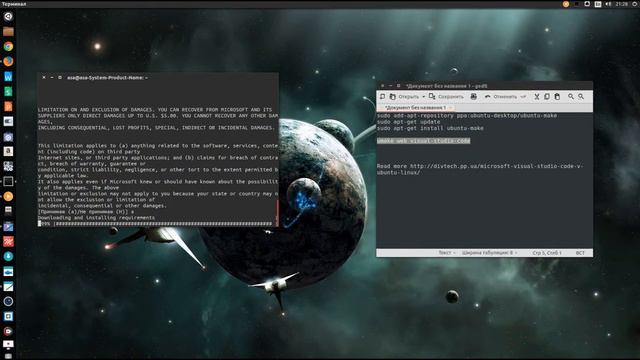
Task: Open the Amazon icon in launcher
Action: tap(8, 151)
